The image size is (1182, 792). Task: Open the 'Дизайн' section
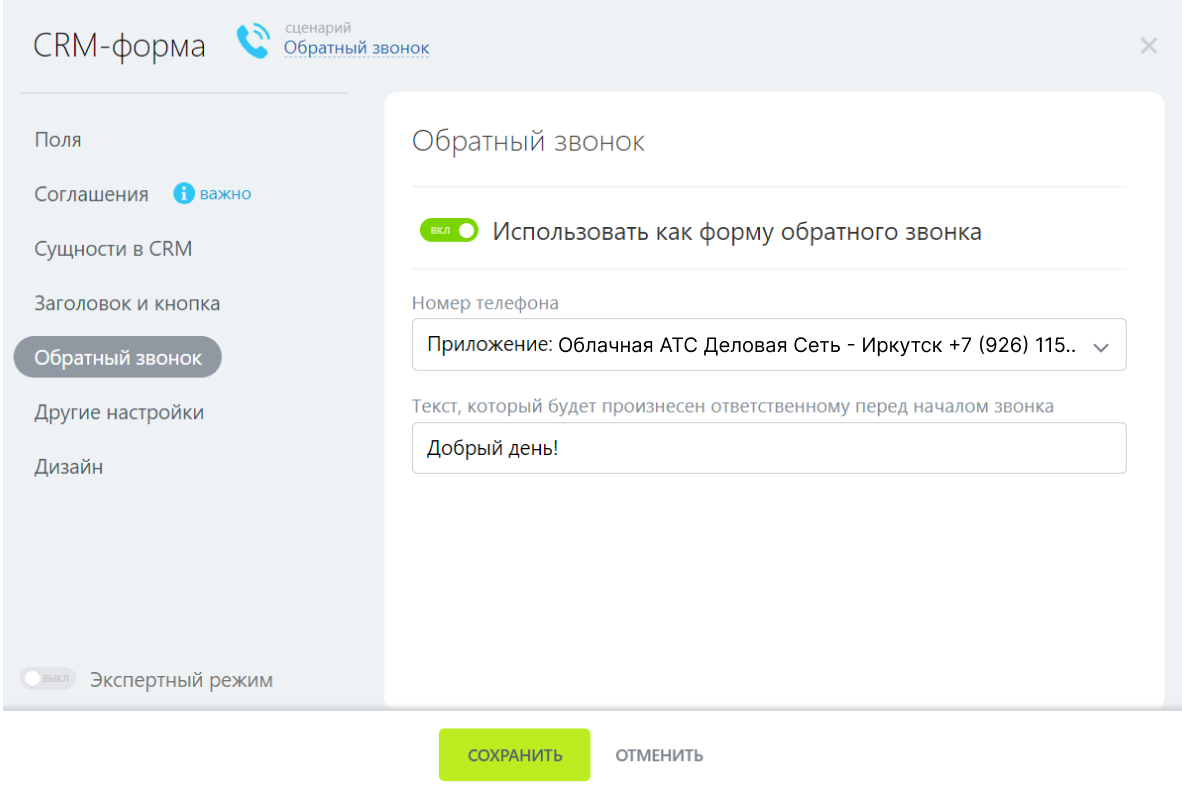(x=68, y=467)
